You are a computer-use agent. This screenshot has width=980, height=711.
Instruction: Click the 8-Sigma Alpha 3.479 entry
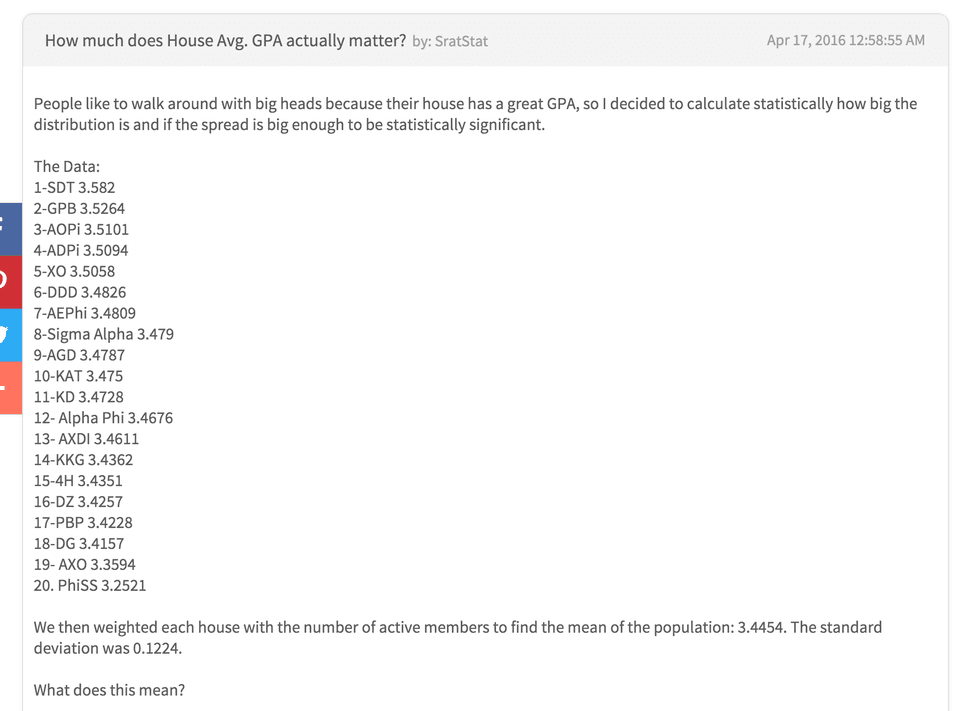click(103, 334)
